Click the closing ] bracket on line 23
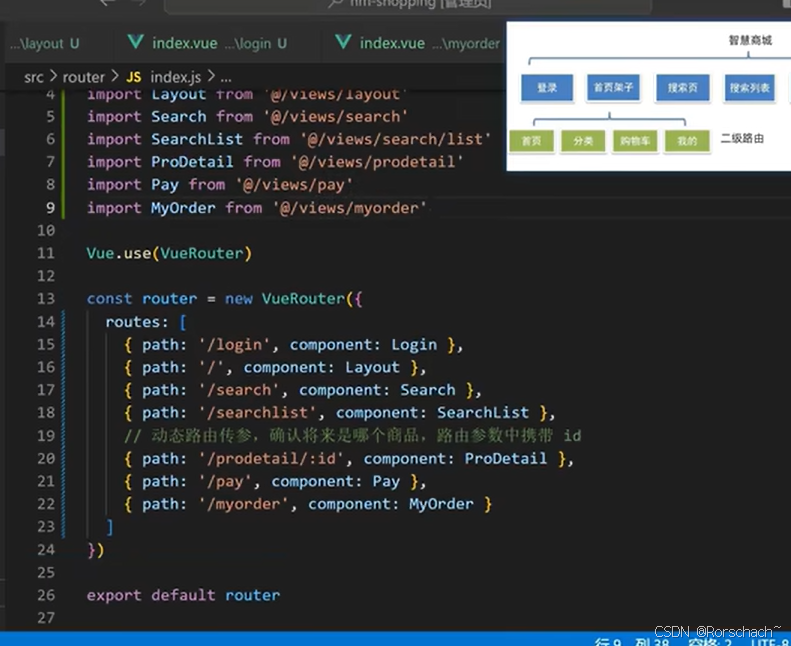The width and height of the screenshot is (791, 646). (x=109, y=527)
